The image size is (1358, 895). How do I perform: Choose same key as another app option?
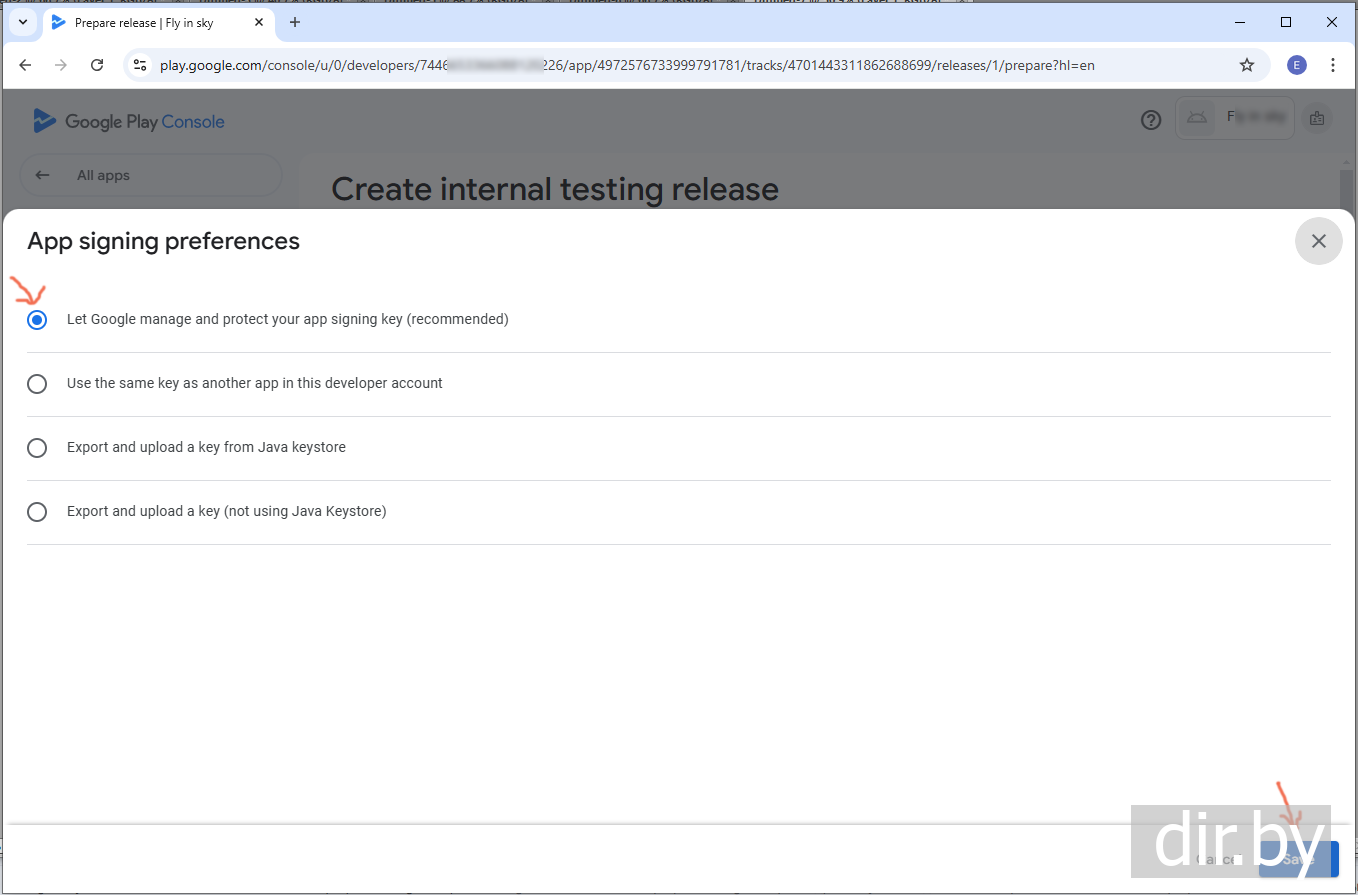pyautogui.click(x=37, y=384)
